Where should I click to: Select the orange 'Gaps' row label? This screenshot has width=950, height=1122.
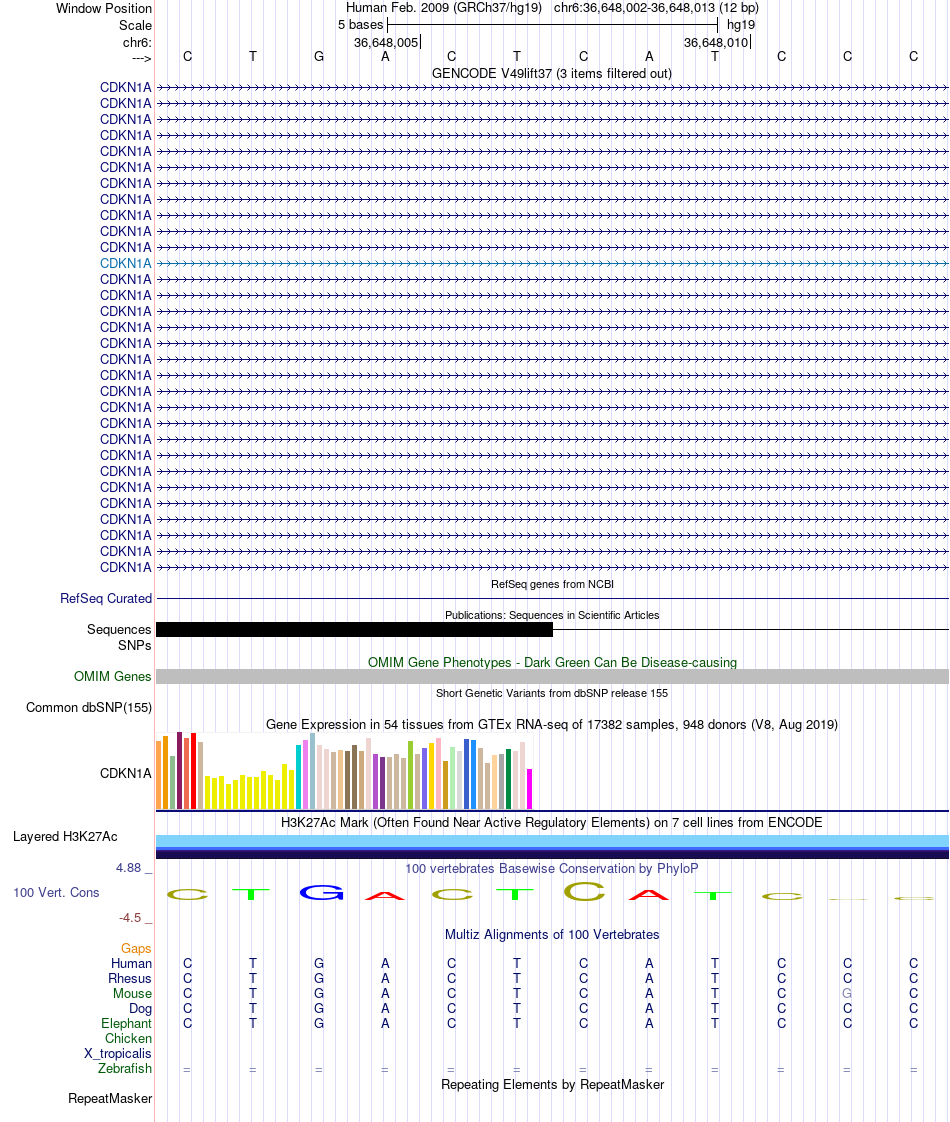click(x=136, y=949)
